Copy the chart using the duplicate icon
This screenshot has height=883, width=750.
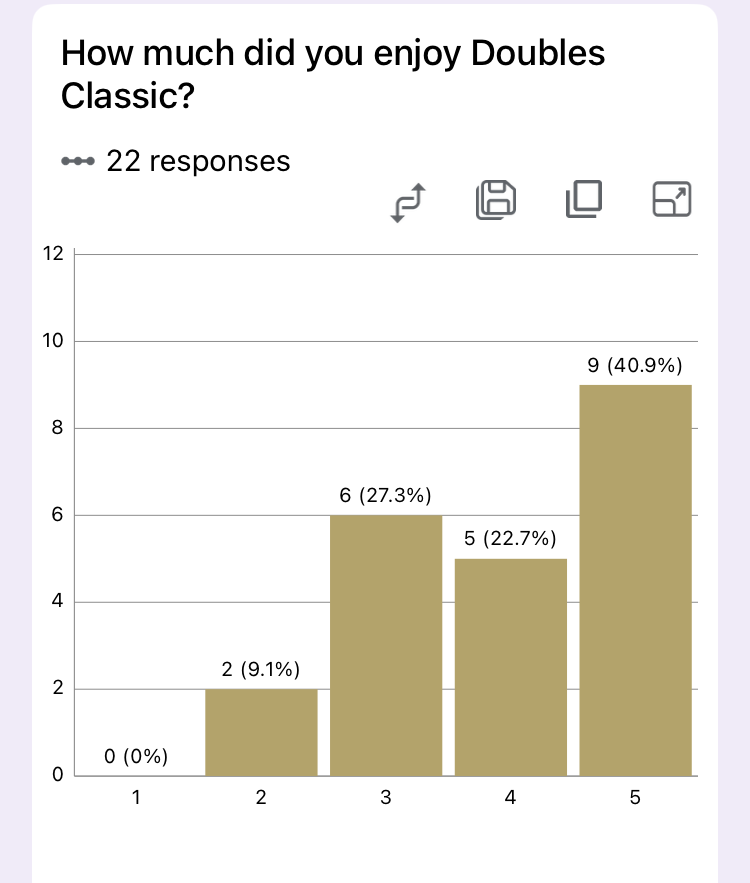(x=584, y=199)
